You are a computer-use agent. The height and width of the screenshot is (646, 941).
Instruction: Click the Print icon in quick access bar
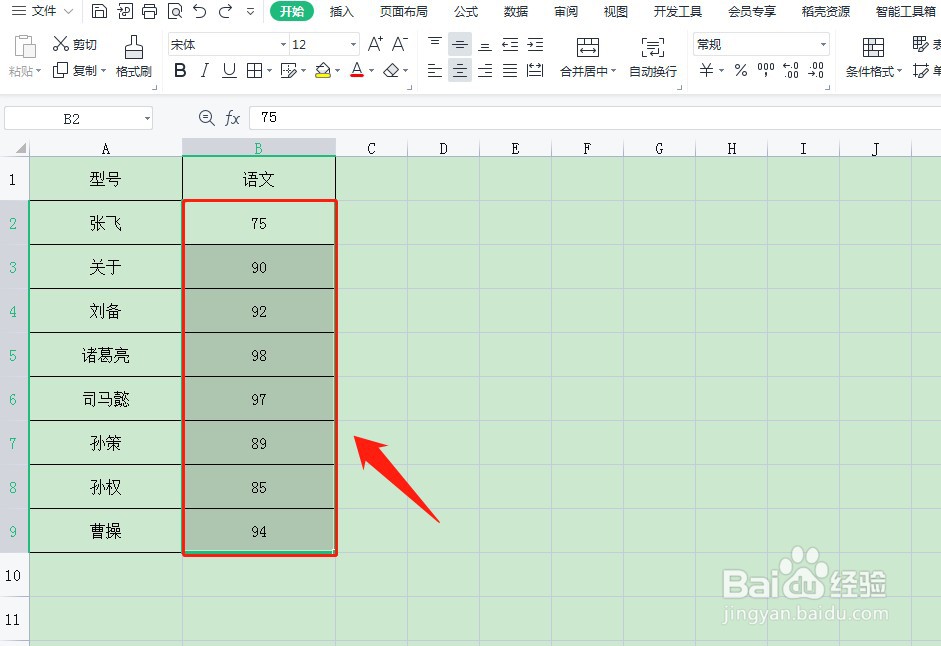tap(149, 11)
